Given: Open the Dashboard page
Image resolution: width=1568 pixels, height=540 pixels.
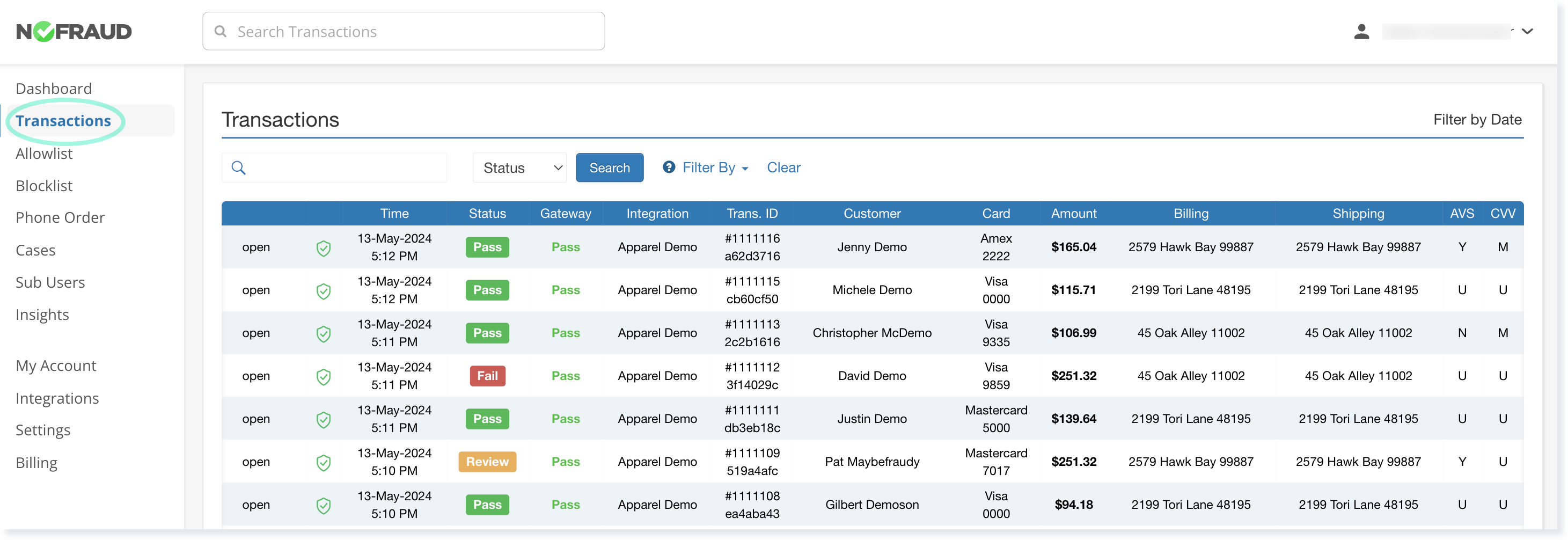Looking at the screenshot, I should (54, 88).
